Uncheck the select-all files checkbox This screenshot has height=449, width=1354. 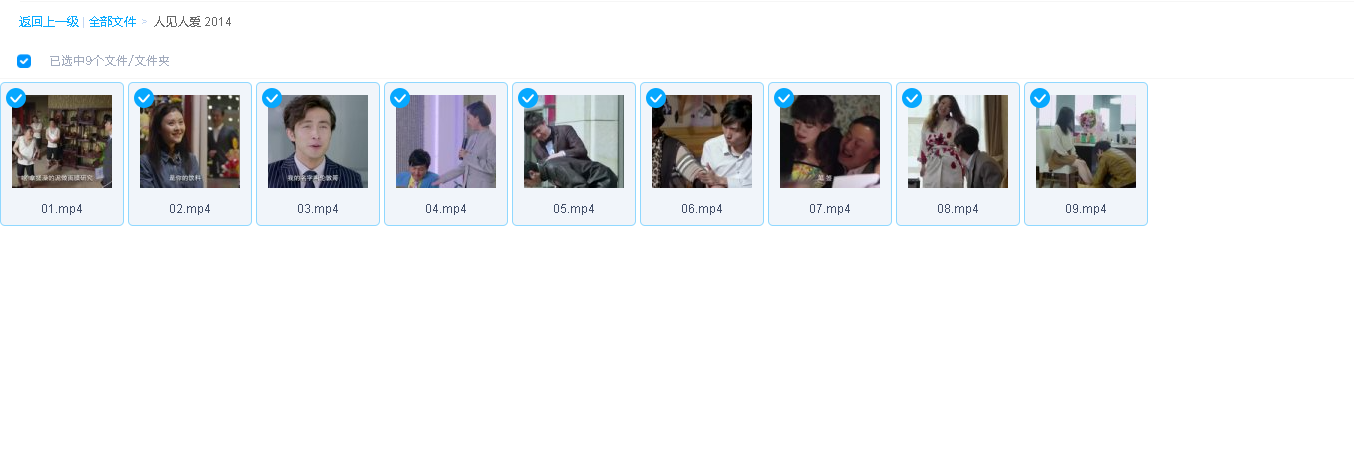(24, 61)
